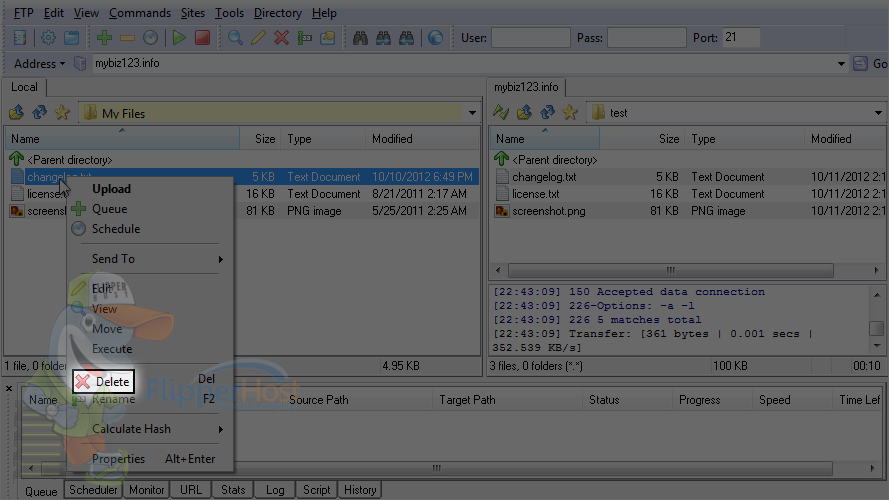Click the red X delete toolbar icon
The image size is (889, 500).
pyautogui.click(x=281, y=38)
